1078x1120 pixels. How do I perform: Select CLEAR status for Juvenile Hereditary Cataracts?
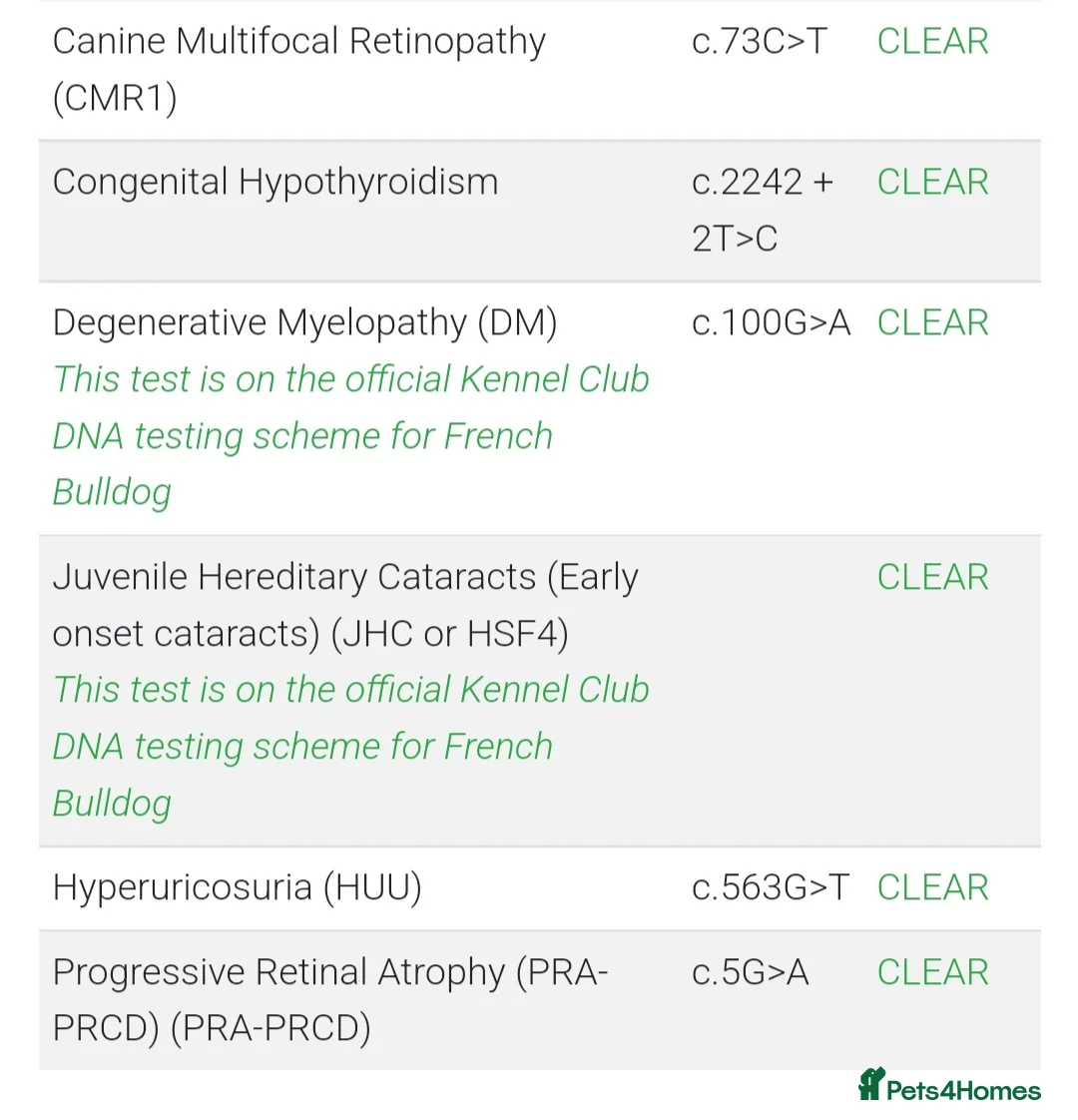[932, 577]
